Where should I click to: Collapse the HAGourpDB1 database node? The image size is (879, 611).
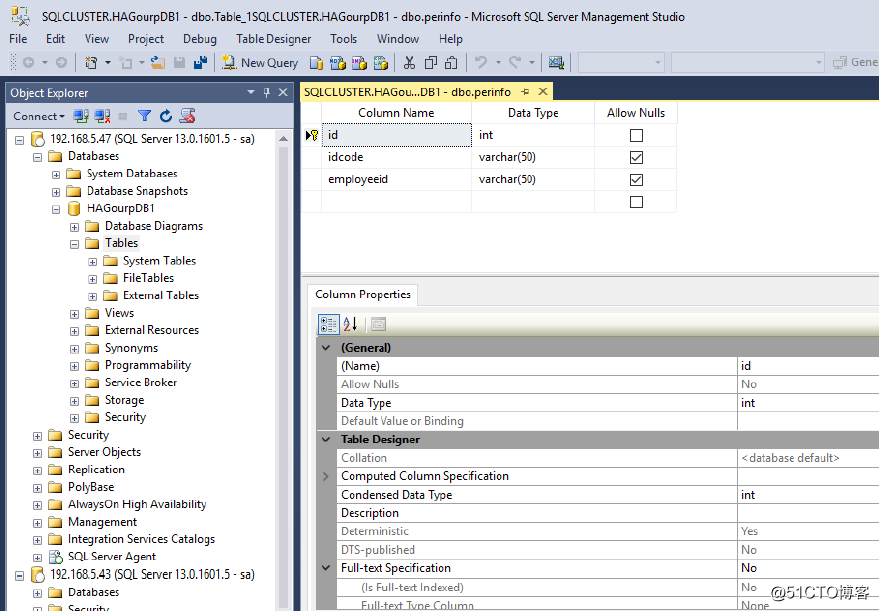[x=56, y=209]
